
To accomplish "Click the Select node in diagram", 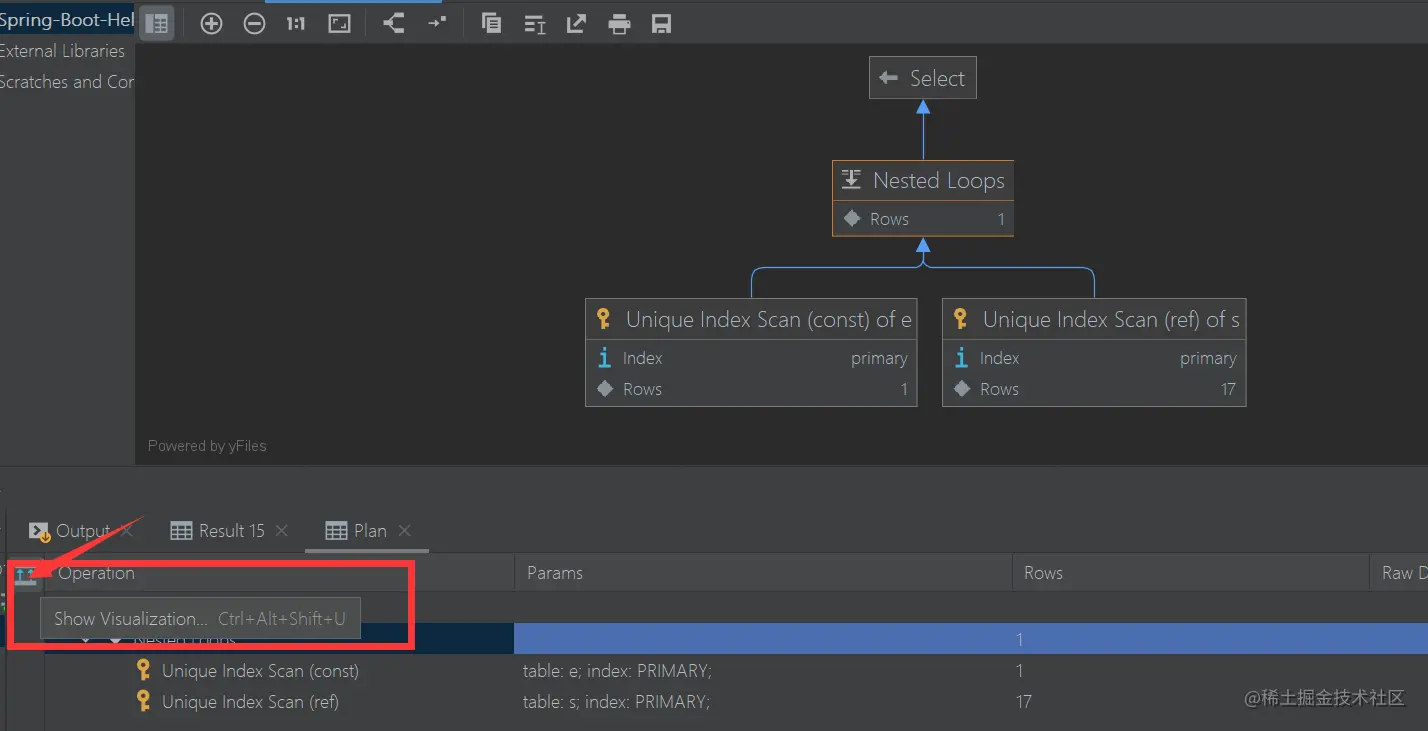I will (923, 78).
